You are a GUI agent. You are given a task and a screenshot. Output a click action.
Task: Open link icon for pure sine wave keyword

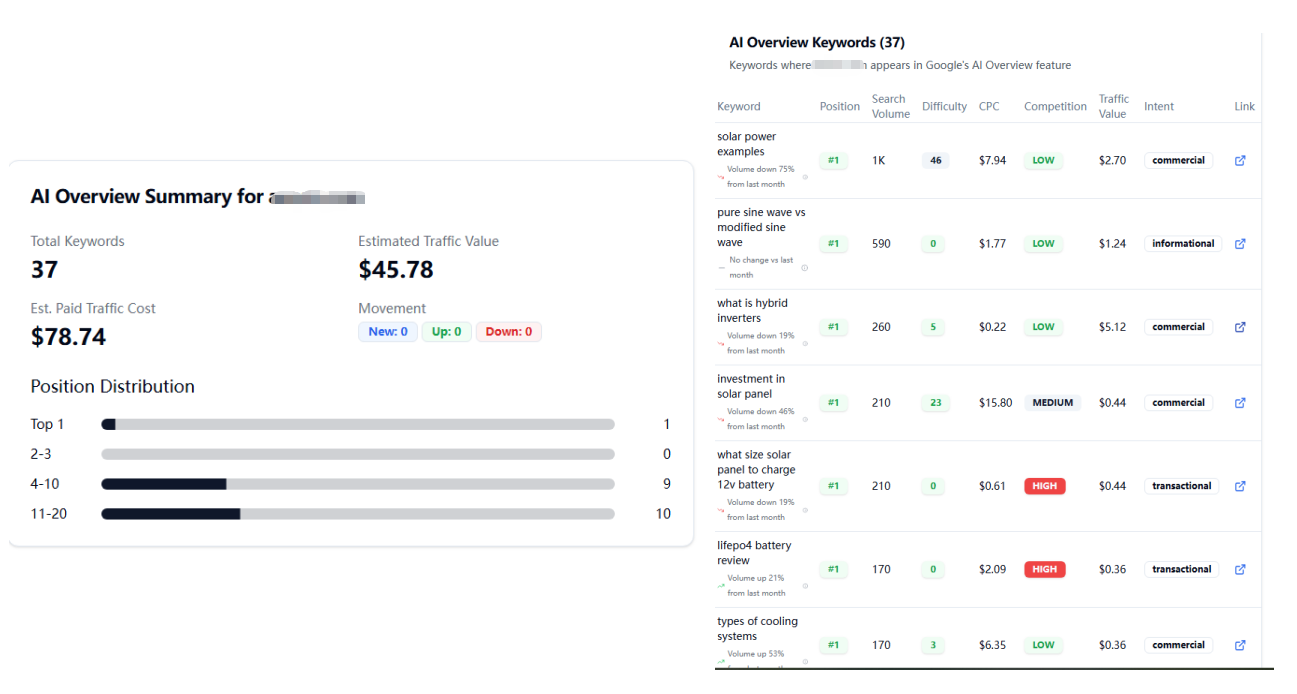click(x=1240, y=244)
